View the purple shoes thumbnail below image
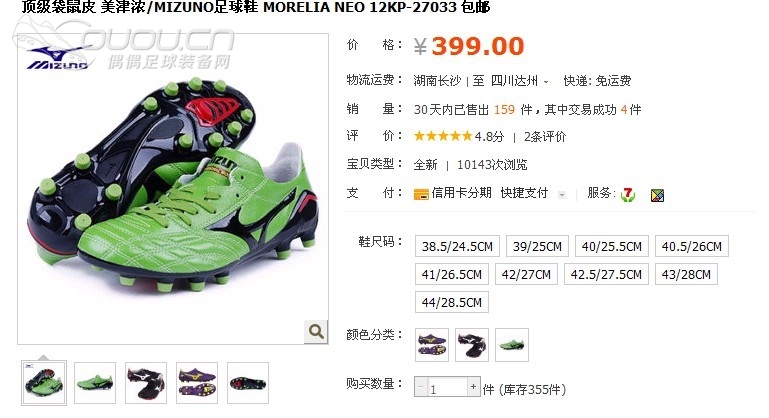The image size is (769, 418). 197,383
